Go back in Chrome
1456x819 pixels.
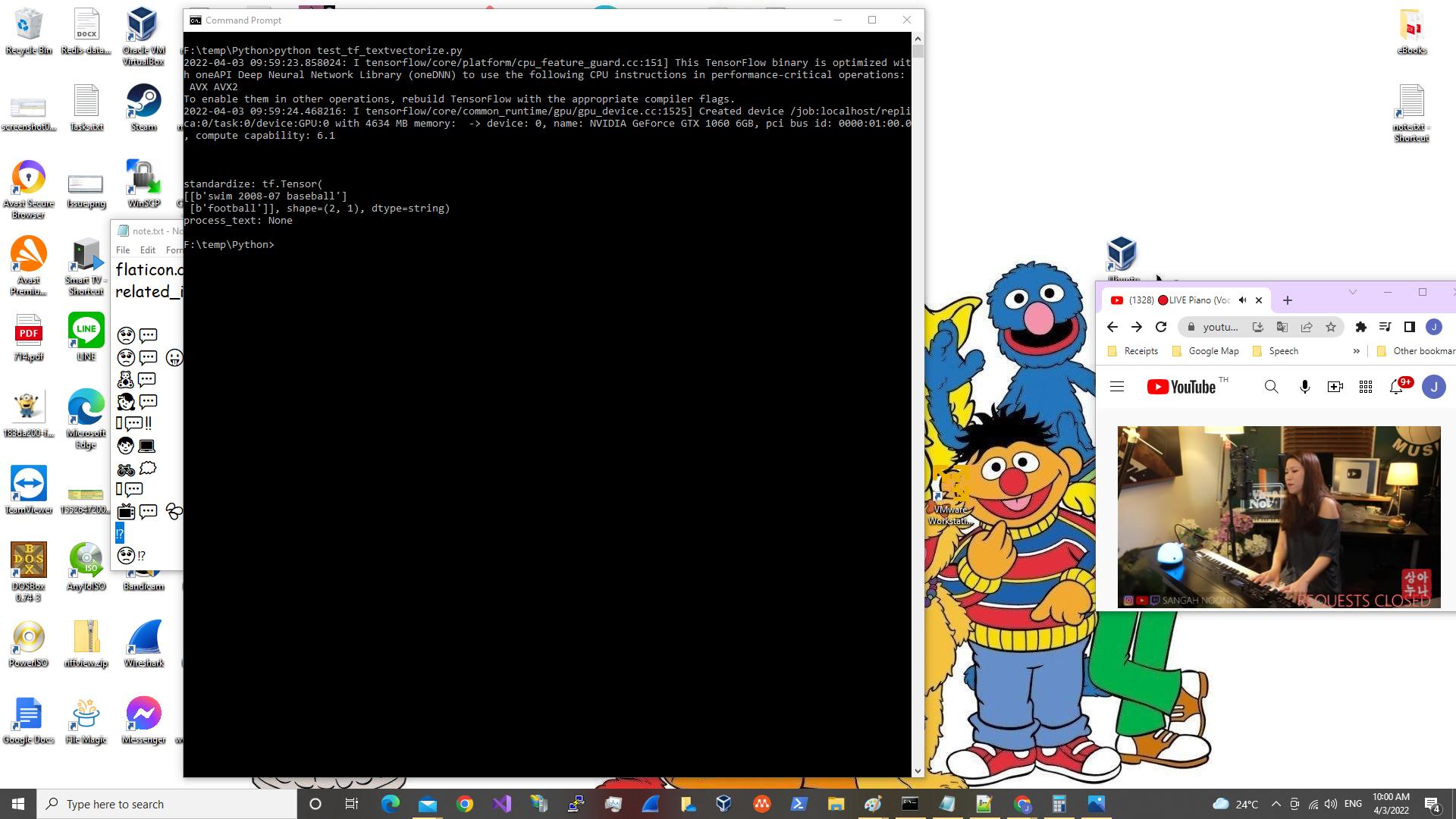point(1112,327)
